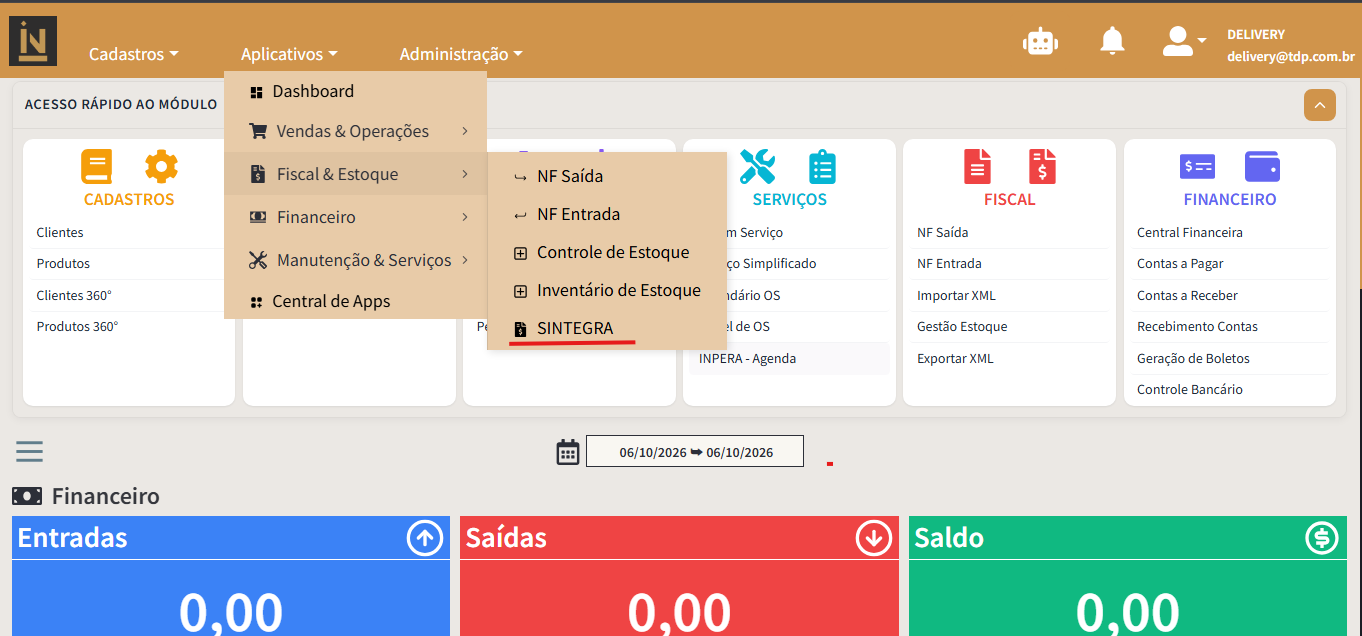Open the robot assistant icon
This screenshot has height=636, width=1362.
point(1040,41)
